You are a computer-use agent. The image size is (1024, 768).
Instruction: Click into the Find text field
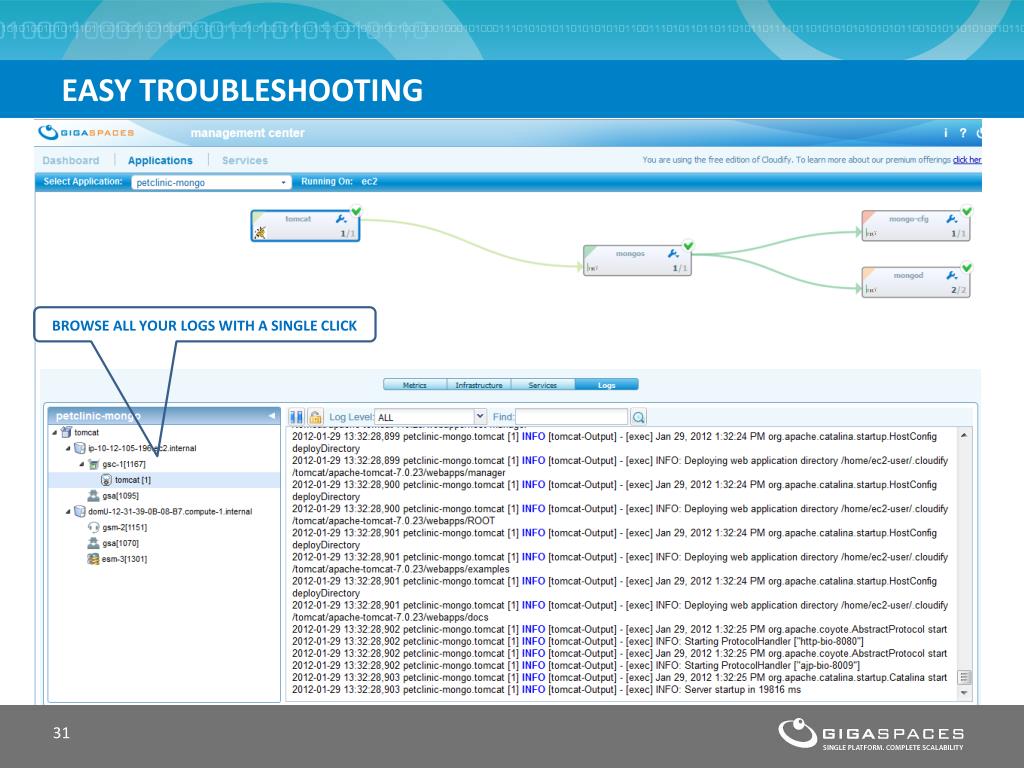pyautogui.click(x=571, y=417)
